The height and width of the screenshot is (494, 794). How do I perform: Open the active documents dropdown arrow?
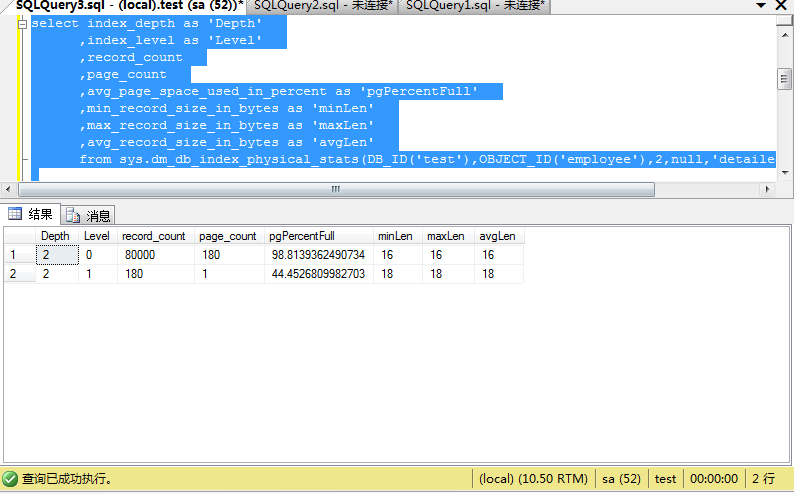tap(761, 6)
